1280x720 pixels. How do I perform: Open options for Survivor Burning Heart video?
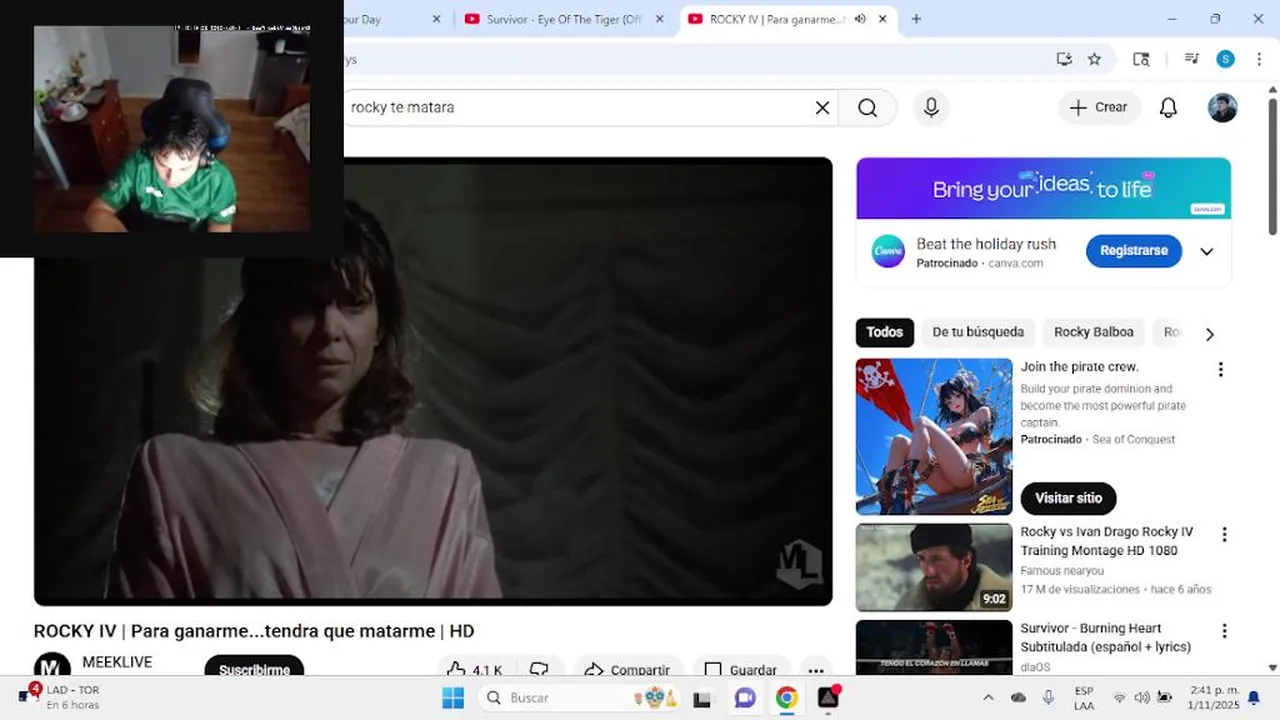[x=1224, y=631]
